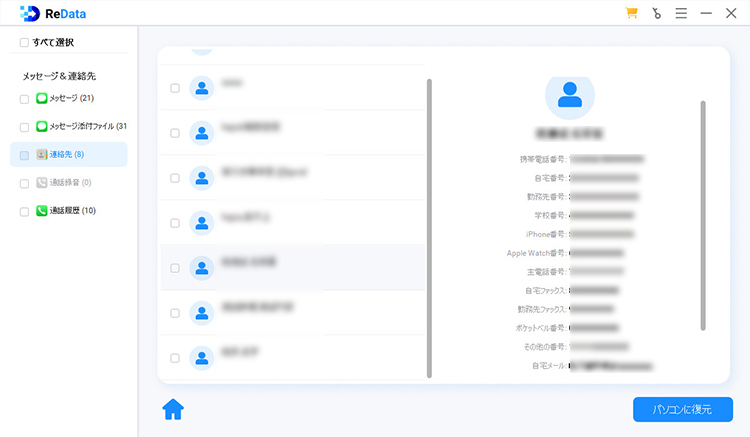The width and height of the screenshot is (750, 437).
Task: Select the 連絡先 (8) category
Action: [x=69, y=154]
